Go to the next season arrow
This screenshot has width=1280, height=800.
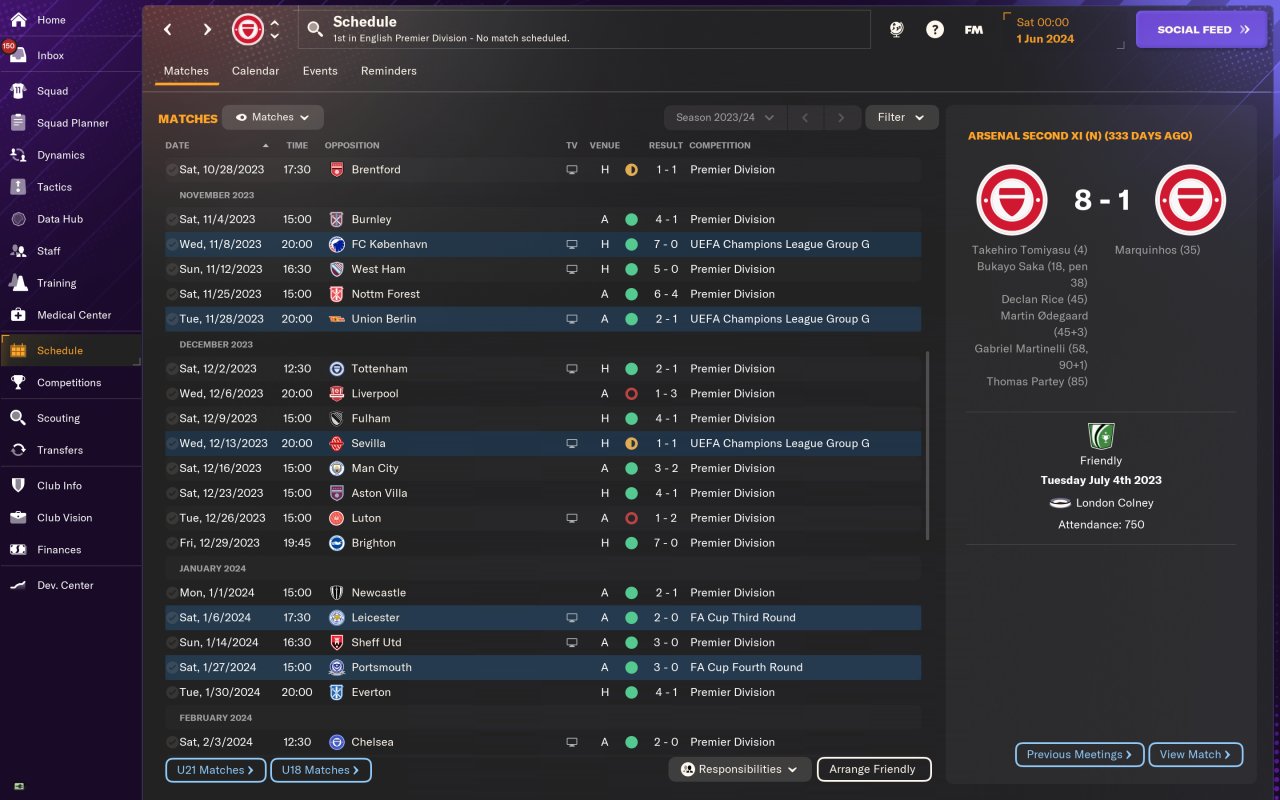(x=842, y=118)
